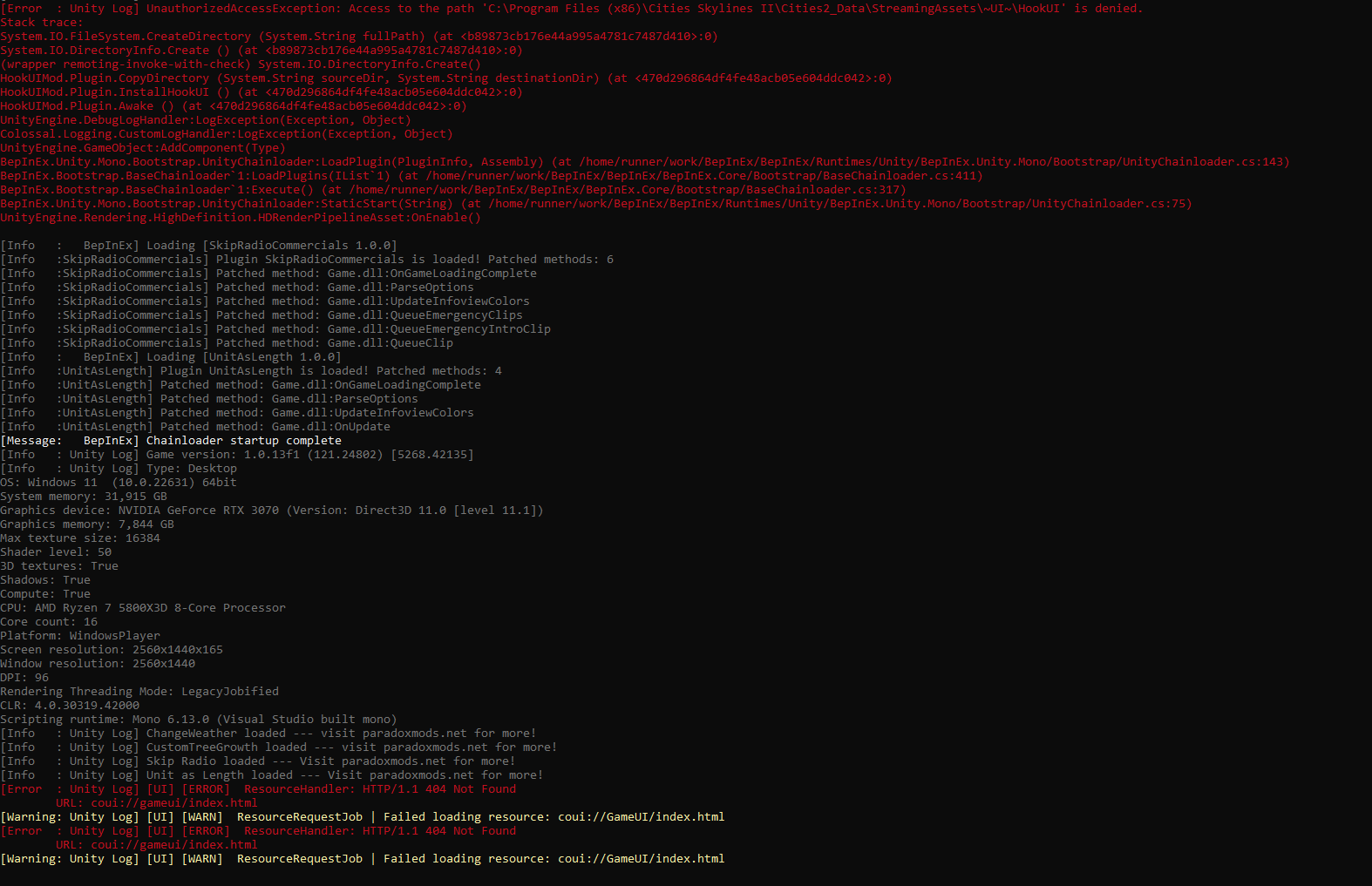
Task: Click SkipRadioCommercials Game.dll:OnGameLoadingComplete line
Action: coord(268,274)
